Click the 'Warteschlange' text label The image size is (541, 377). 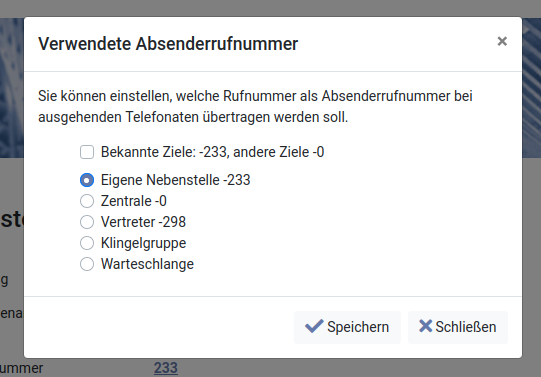coord(147,265)
